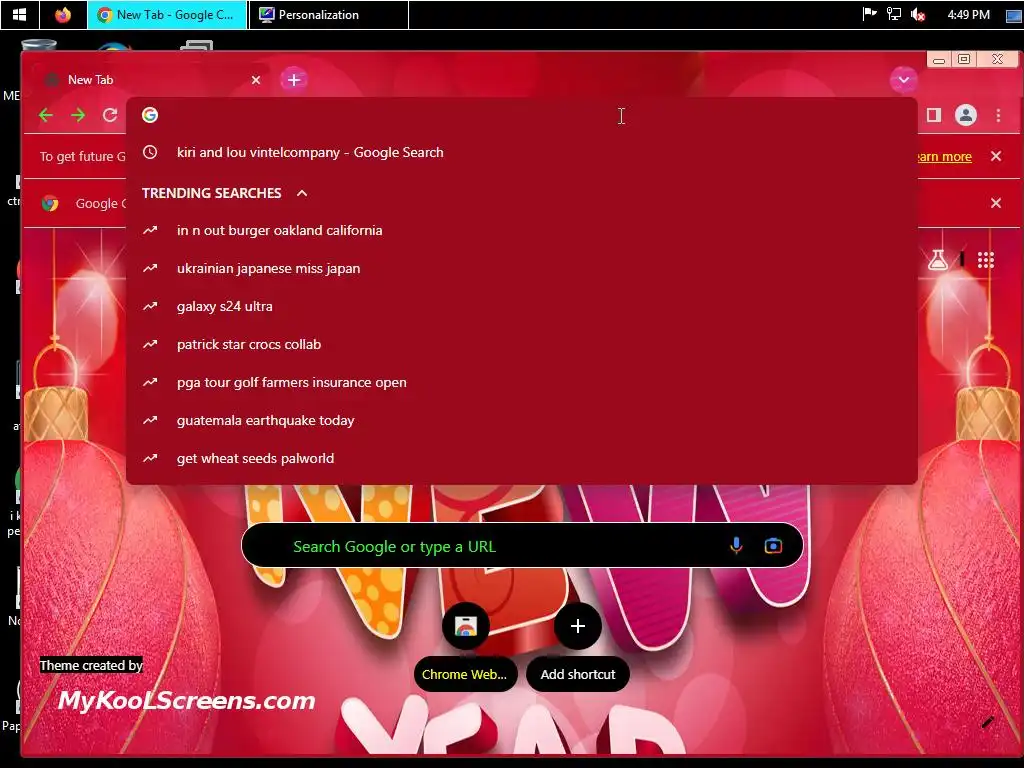This screenshot has width=1024, height=768.
Task: Open the tab search dropdown chevron
Action: click(904, 80)
